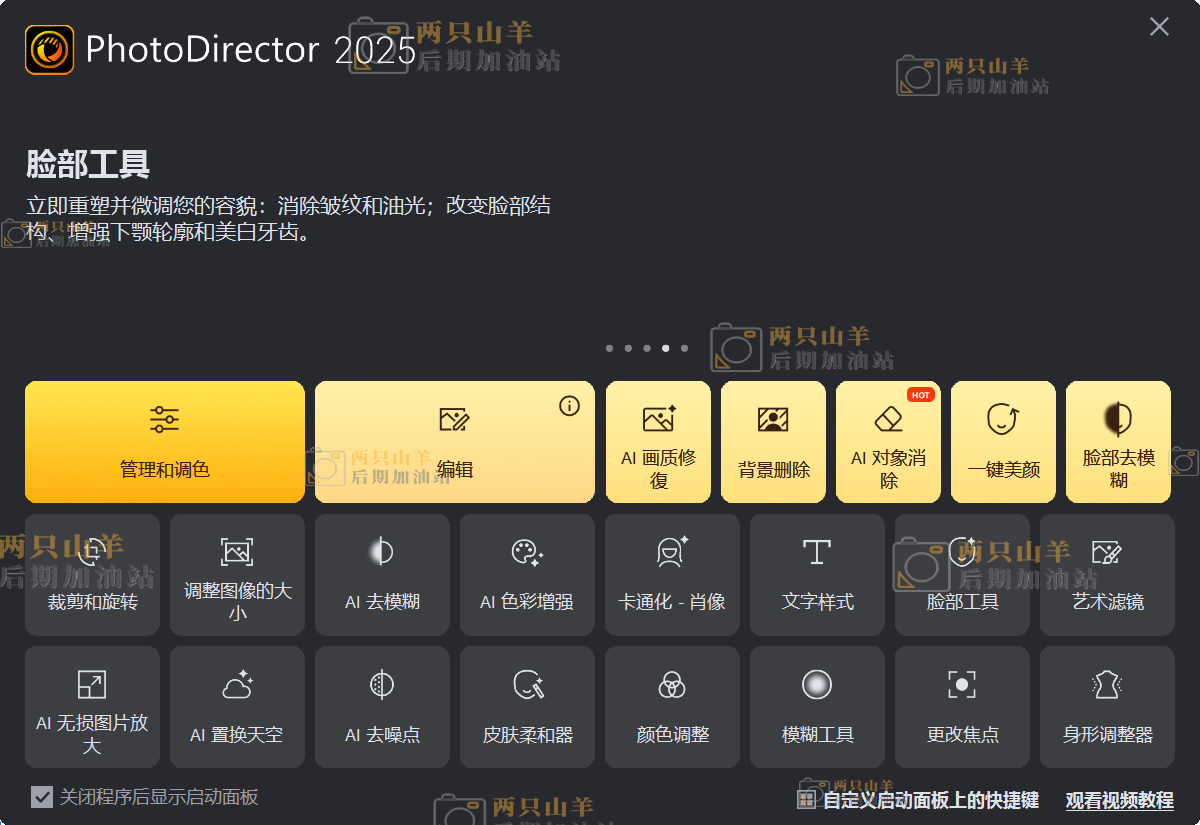The height and width of the screenshot is (825, 1200).
Task: Open the 背景删除 tool
Action: pyautogui.click(x=773, y=441)
